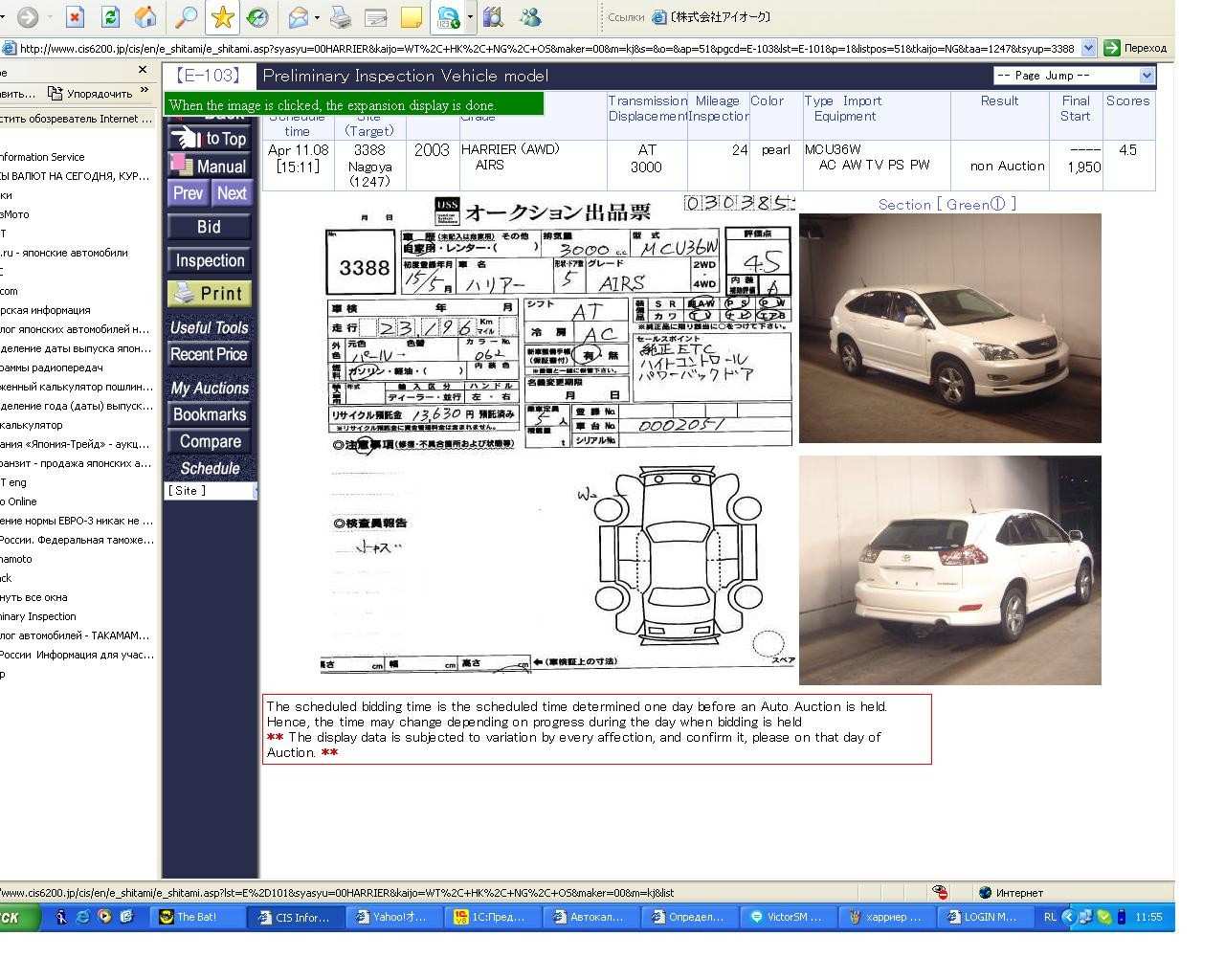1225x980 pixels.
Task: Click the Skype toolbar icon
Action: click(448, 16)
